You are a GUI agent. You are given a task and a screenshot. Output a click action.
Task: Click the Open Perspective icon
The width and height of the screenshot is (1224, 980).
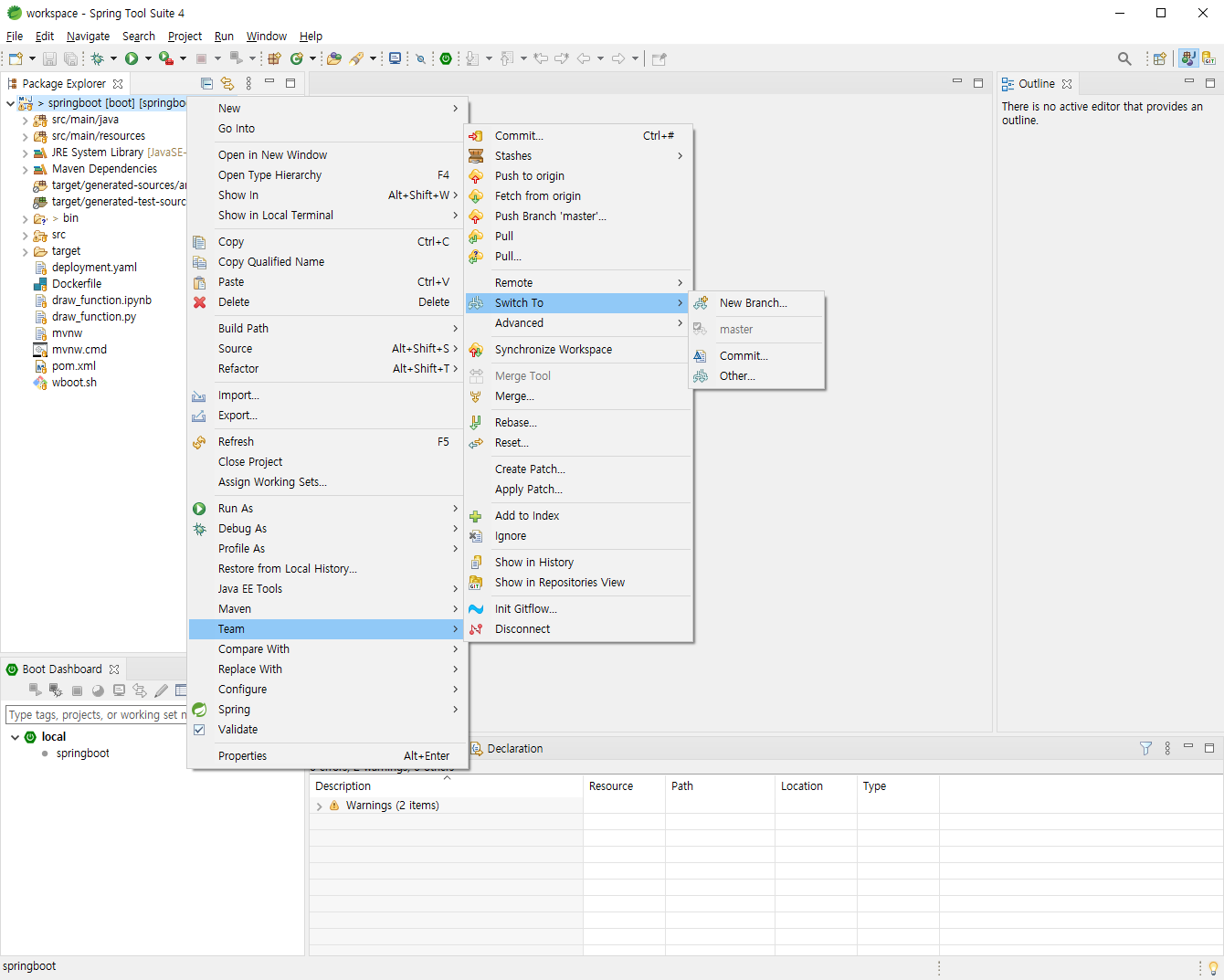click(x=1159, y=58)
